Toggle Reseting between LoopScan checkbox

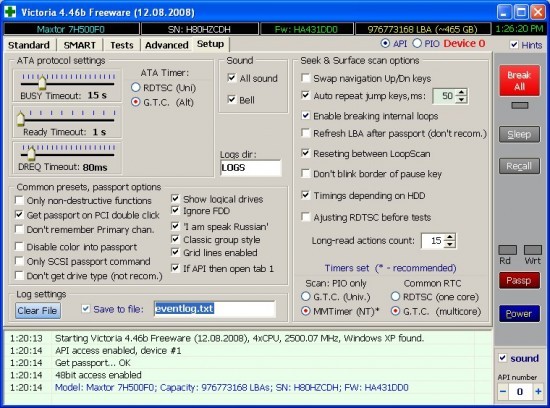click(x=306, y=153)
